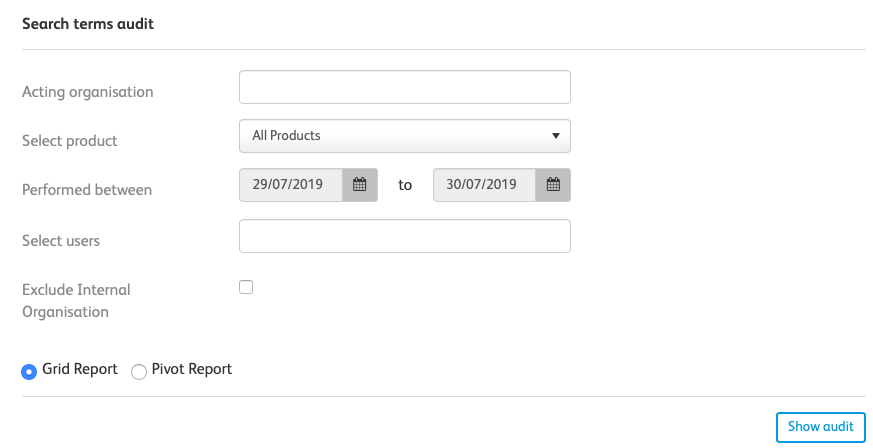Click the 30/07/2019 end date field

coord(485,185)
